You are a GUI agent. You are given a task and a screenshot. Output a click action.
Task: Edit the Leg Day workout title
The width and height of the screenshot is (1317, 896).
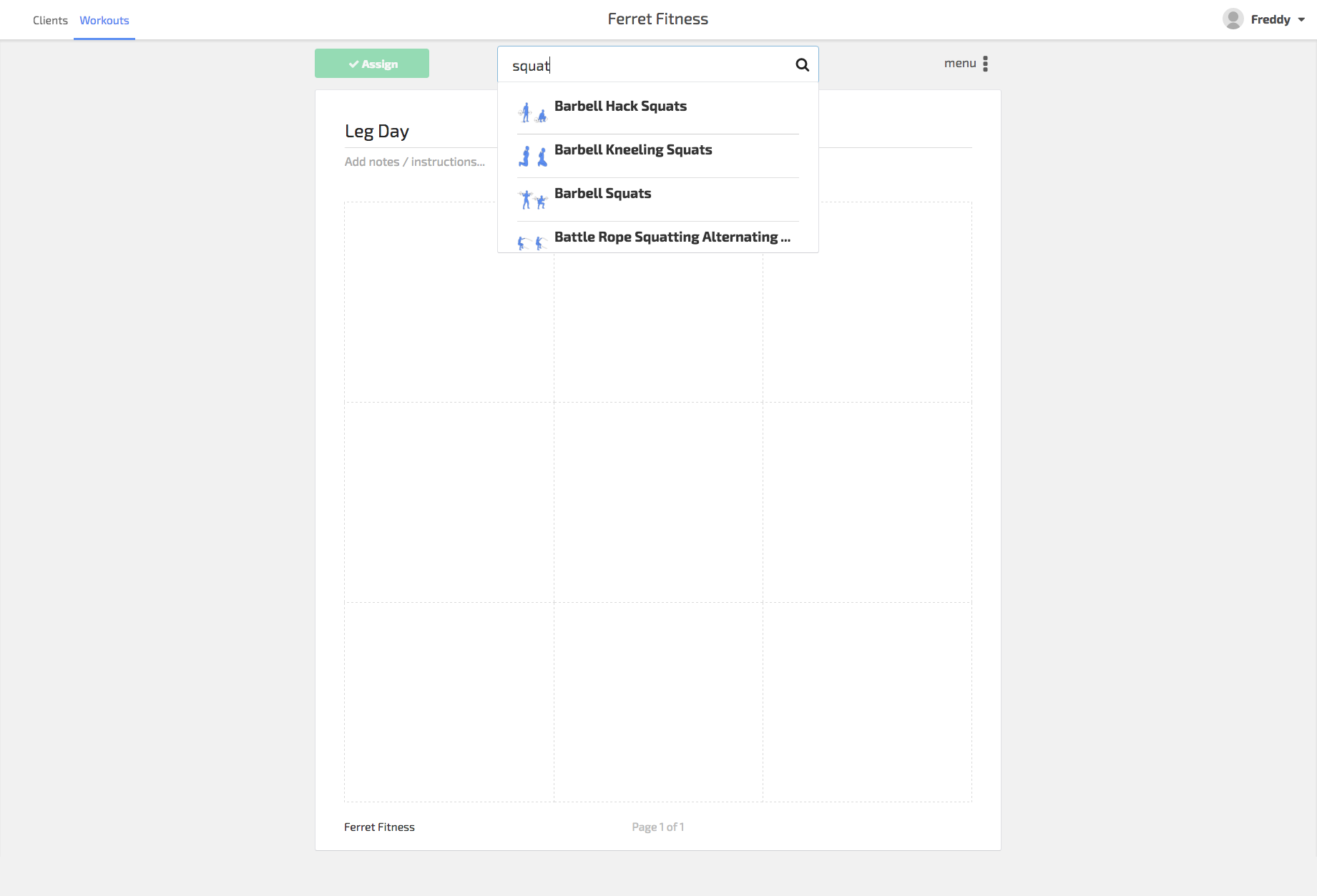(377, 132)
